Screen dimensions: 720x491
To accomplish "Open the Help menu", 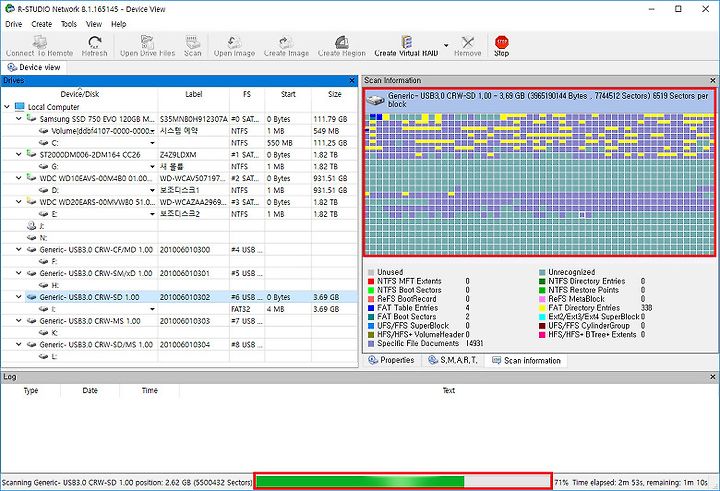I will pyautogui.click(x=118, y=24).
